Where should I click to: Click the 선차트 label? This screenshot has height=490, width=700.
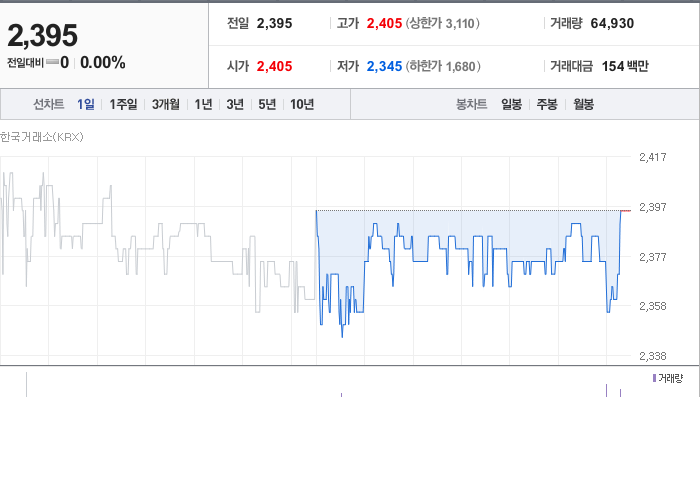[49, 104]
